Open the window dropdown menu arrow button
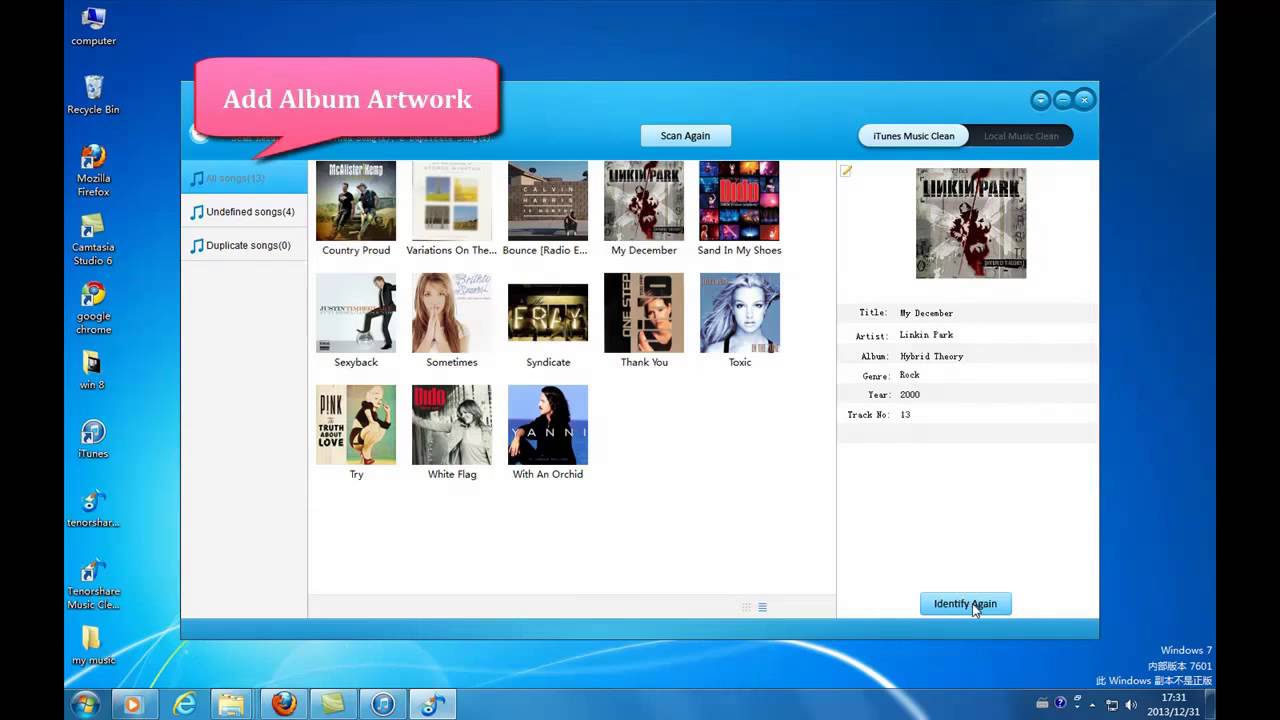Image resolution: width=1280 pixels, height=720 pixels. (x=1041, y=100)
